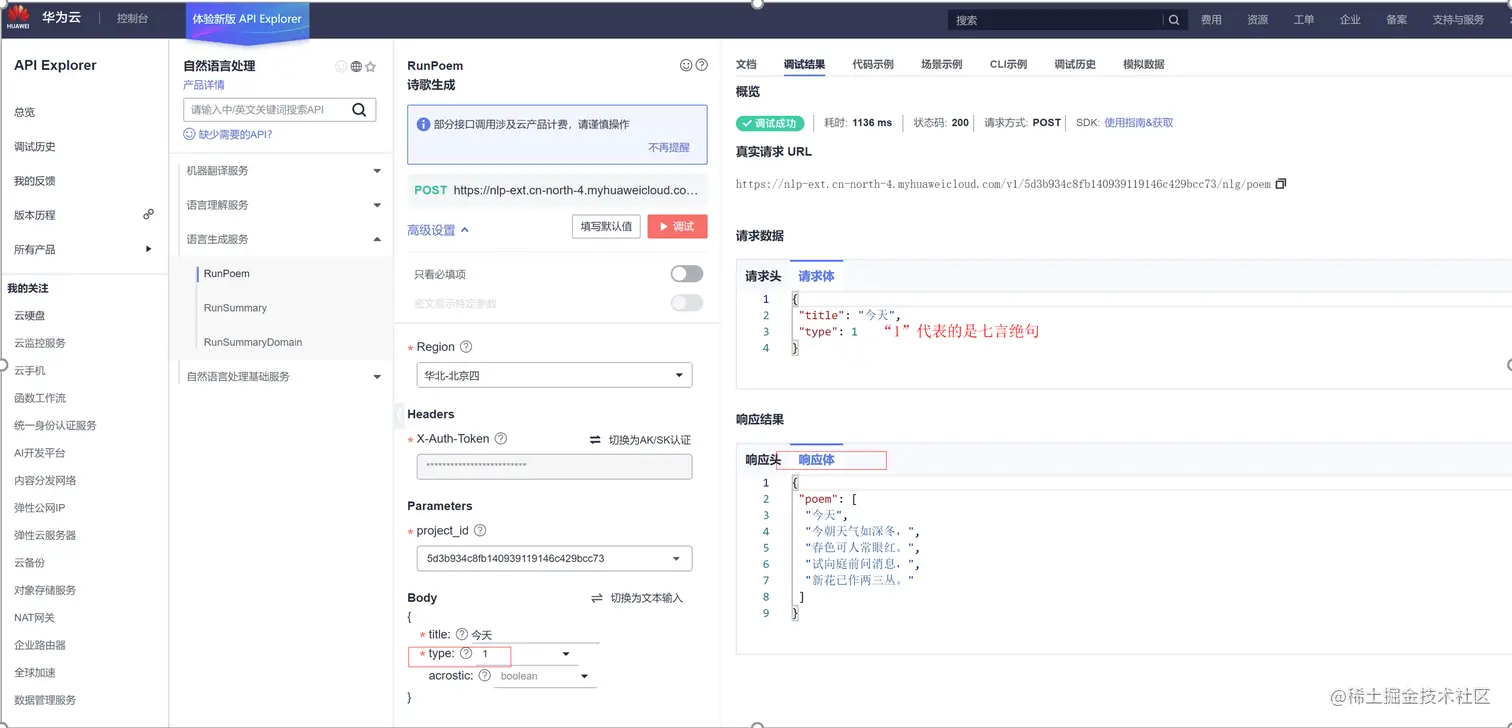Open the project_id dropdown
1512x728 pixels.
[x=554, y=559]
